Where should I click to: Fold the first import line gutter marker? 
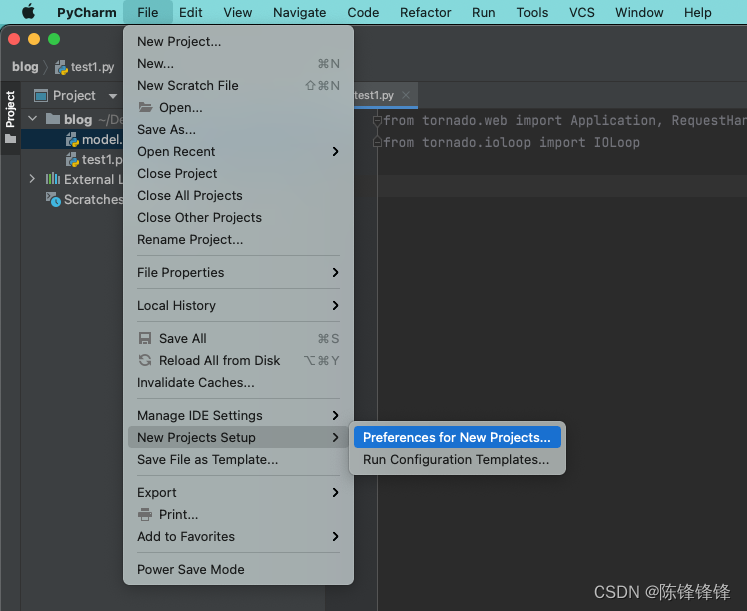click(x=377, y=120)
